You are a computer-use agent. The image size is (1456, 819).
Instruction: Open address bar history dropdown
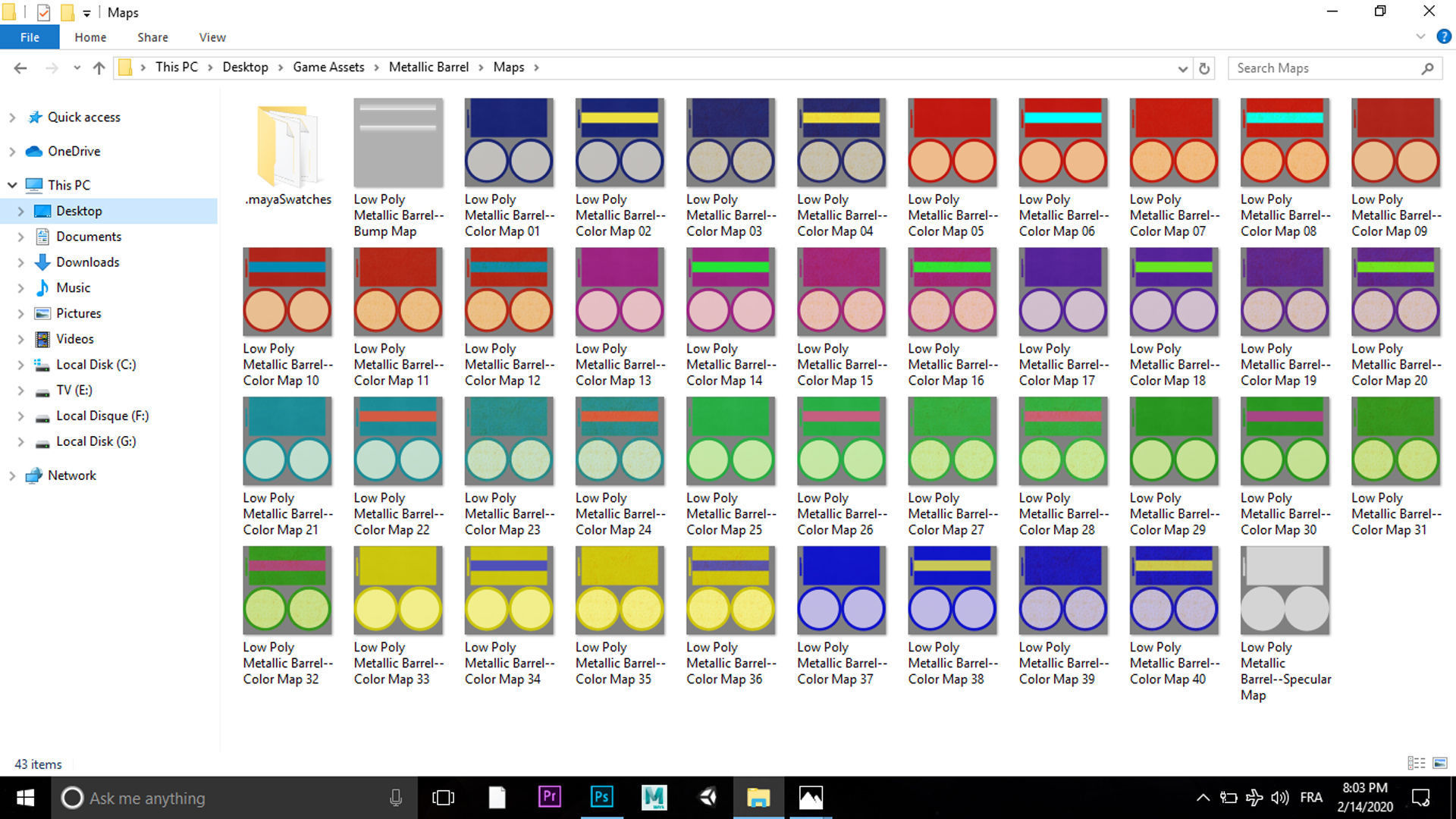[1182, 68]
